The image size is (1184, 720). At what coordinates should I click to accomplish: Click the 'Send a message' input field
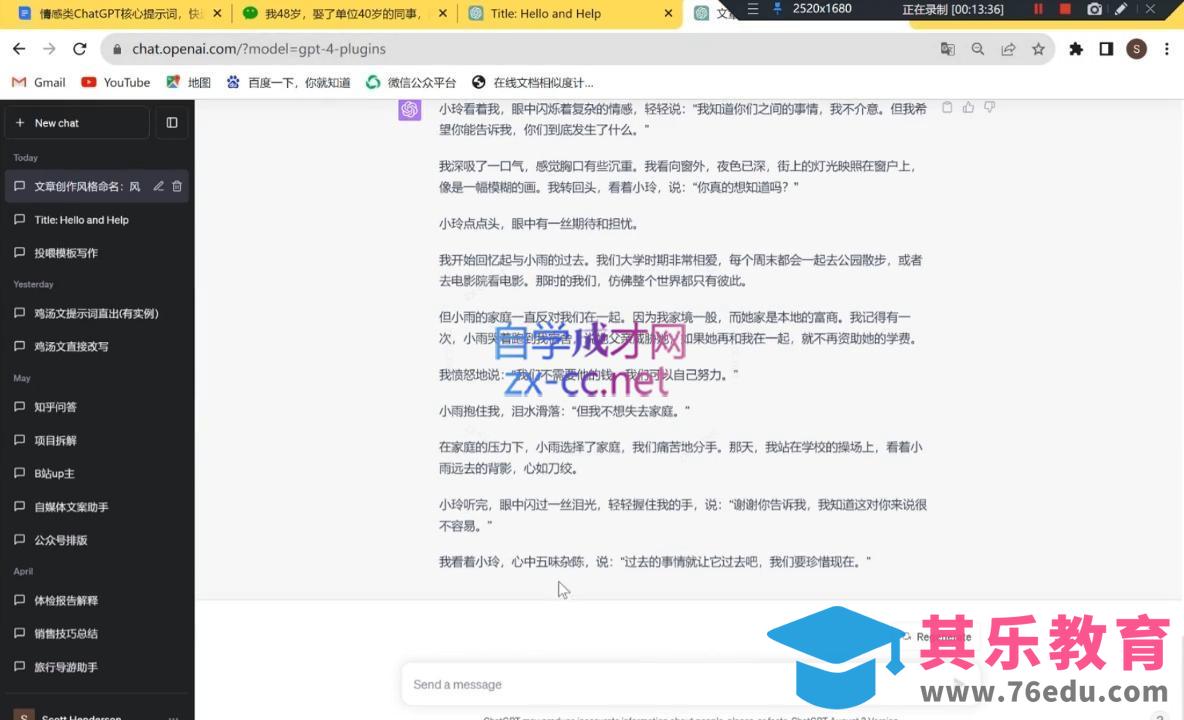[x=670, y=685]
